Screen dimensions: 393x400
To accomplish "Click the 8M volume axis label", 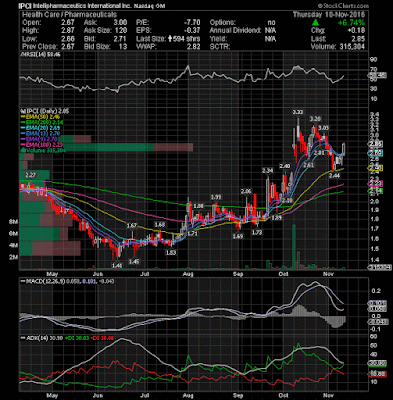I will [13, 222].
